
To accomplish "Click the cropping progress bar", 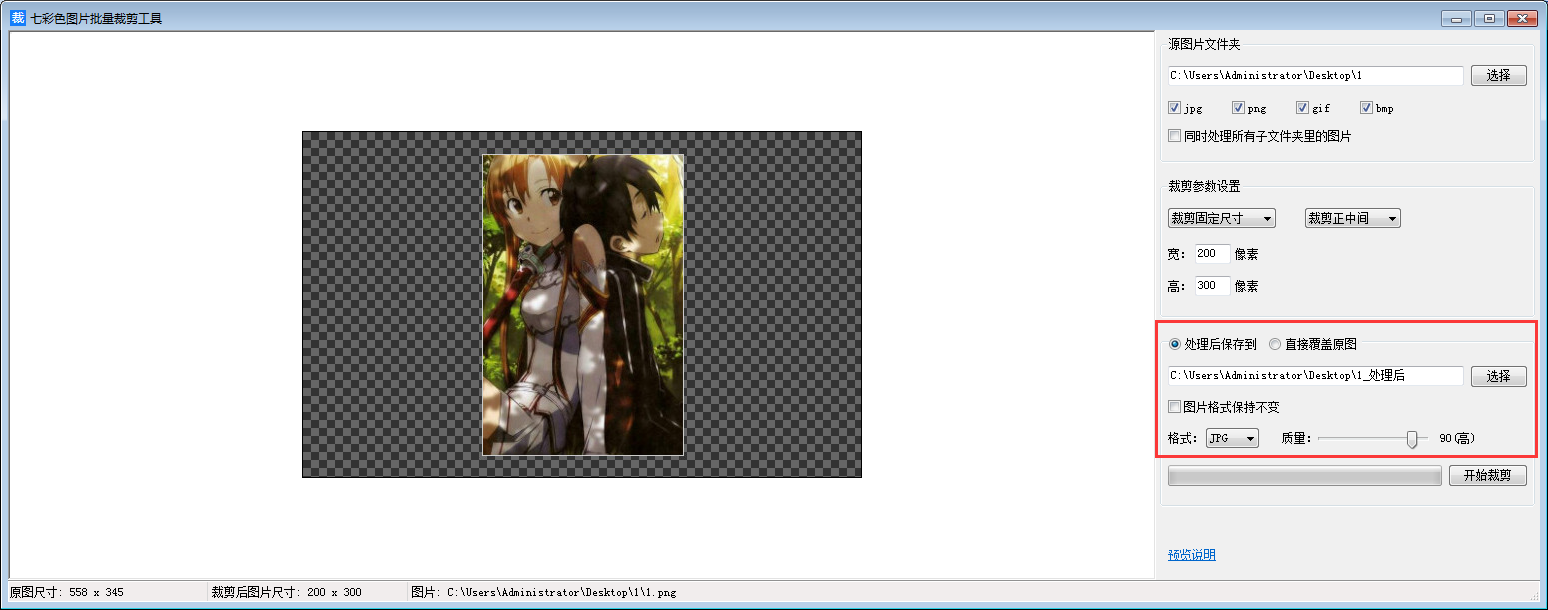I will [x=1305, y=476].
